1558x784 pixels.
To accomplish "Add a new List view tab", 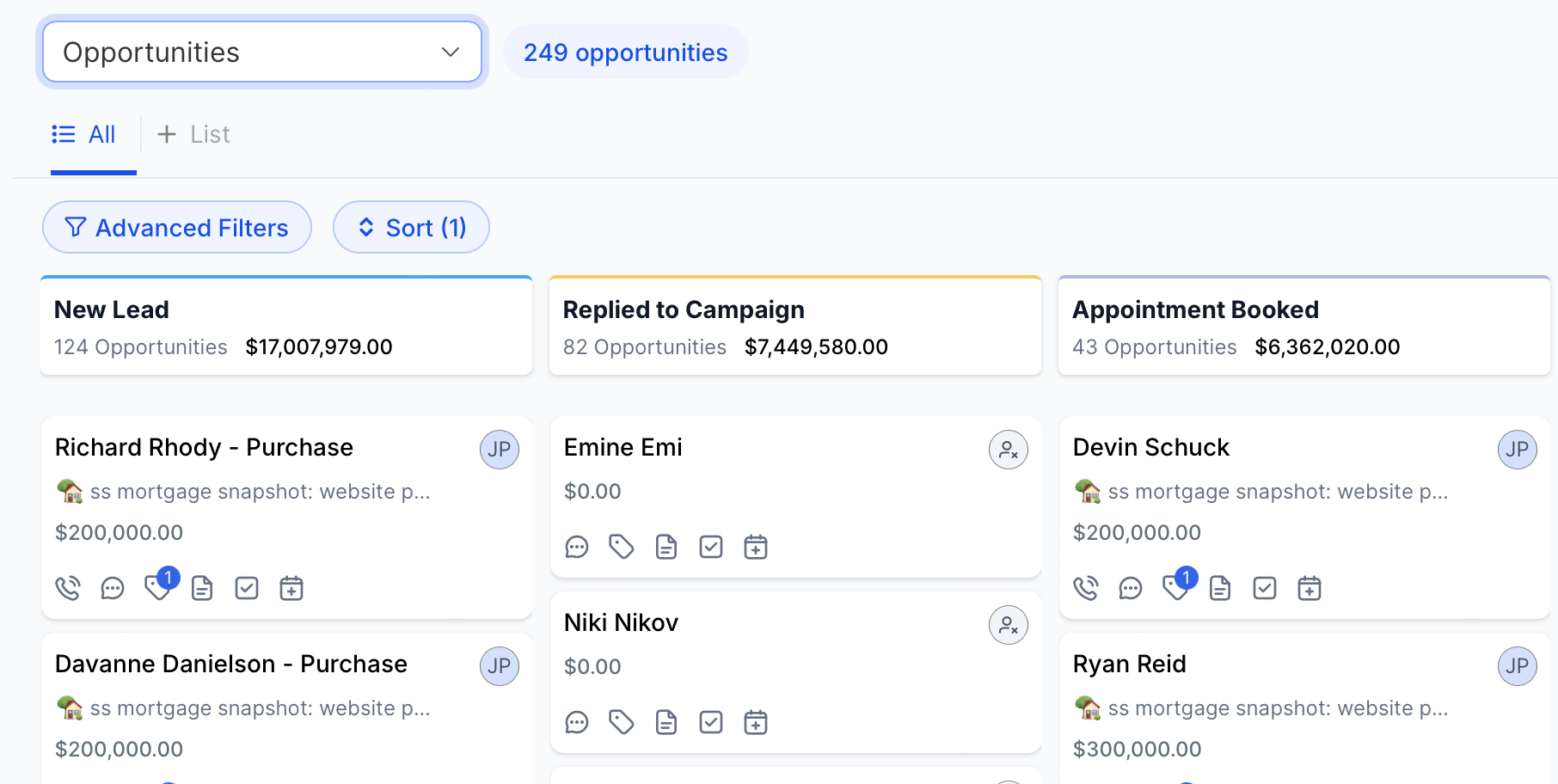I will pyautogui.click(x=193, y=135).
